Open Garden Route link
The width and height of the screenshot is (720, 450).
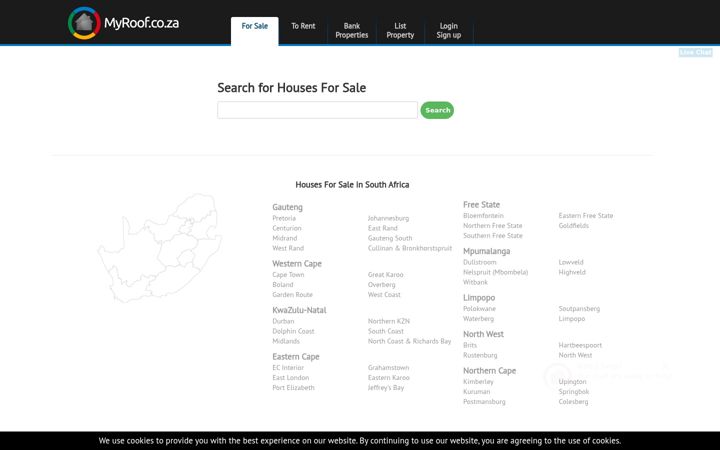292,295
